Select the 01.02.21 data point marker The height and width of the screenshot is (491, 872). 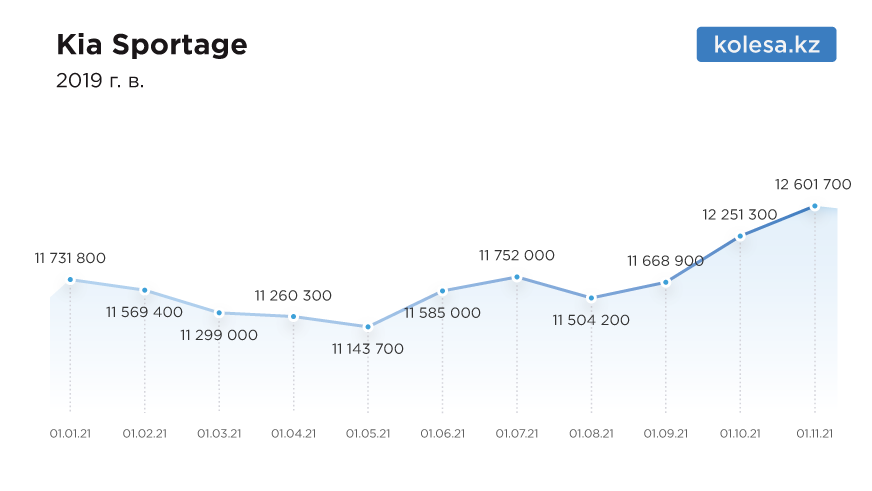point(145,290)
